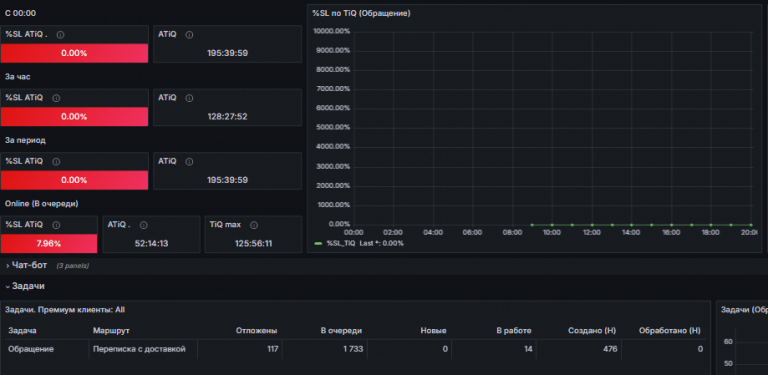Click info icon on %SL ATiQ under За период

pos(56,162)
